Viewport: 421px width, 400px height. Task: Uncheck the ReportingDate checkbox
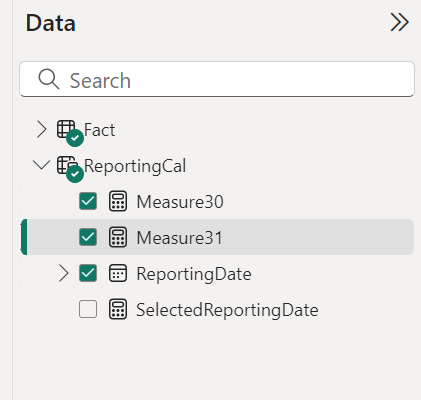pos(88,273)
